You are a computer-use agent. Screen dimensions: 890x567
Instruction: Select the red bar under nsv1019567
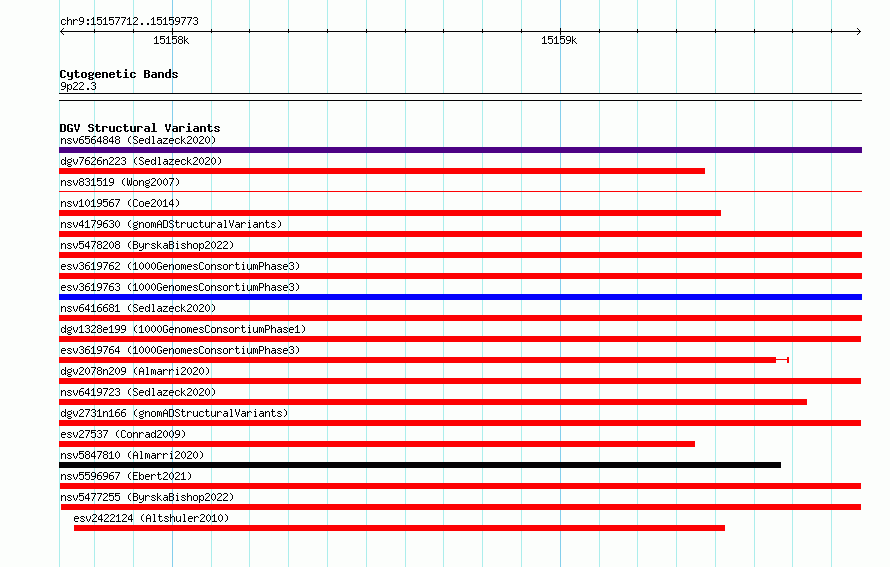tap(390, 213)
